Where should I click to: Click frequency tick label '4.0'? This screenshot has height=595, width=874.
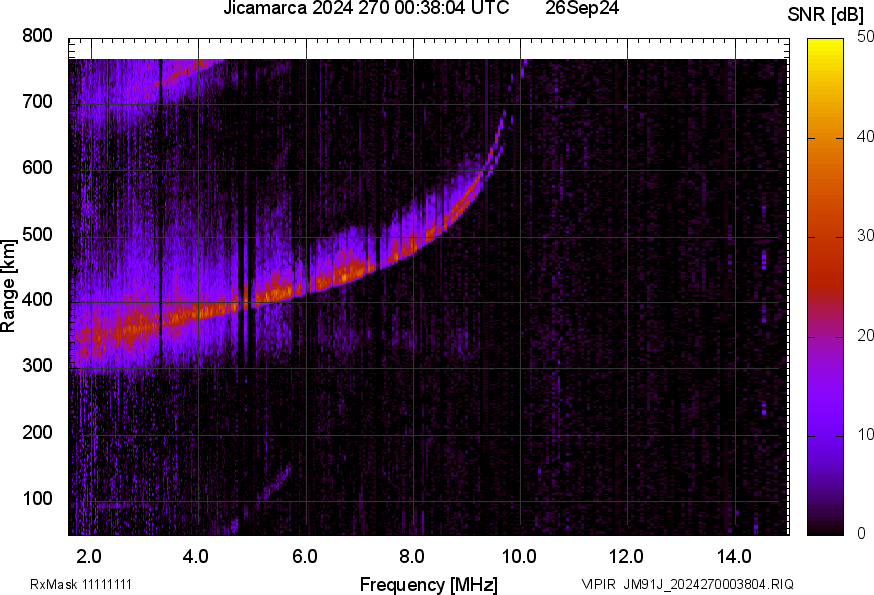[x=196, y=557]
